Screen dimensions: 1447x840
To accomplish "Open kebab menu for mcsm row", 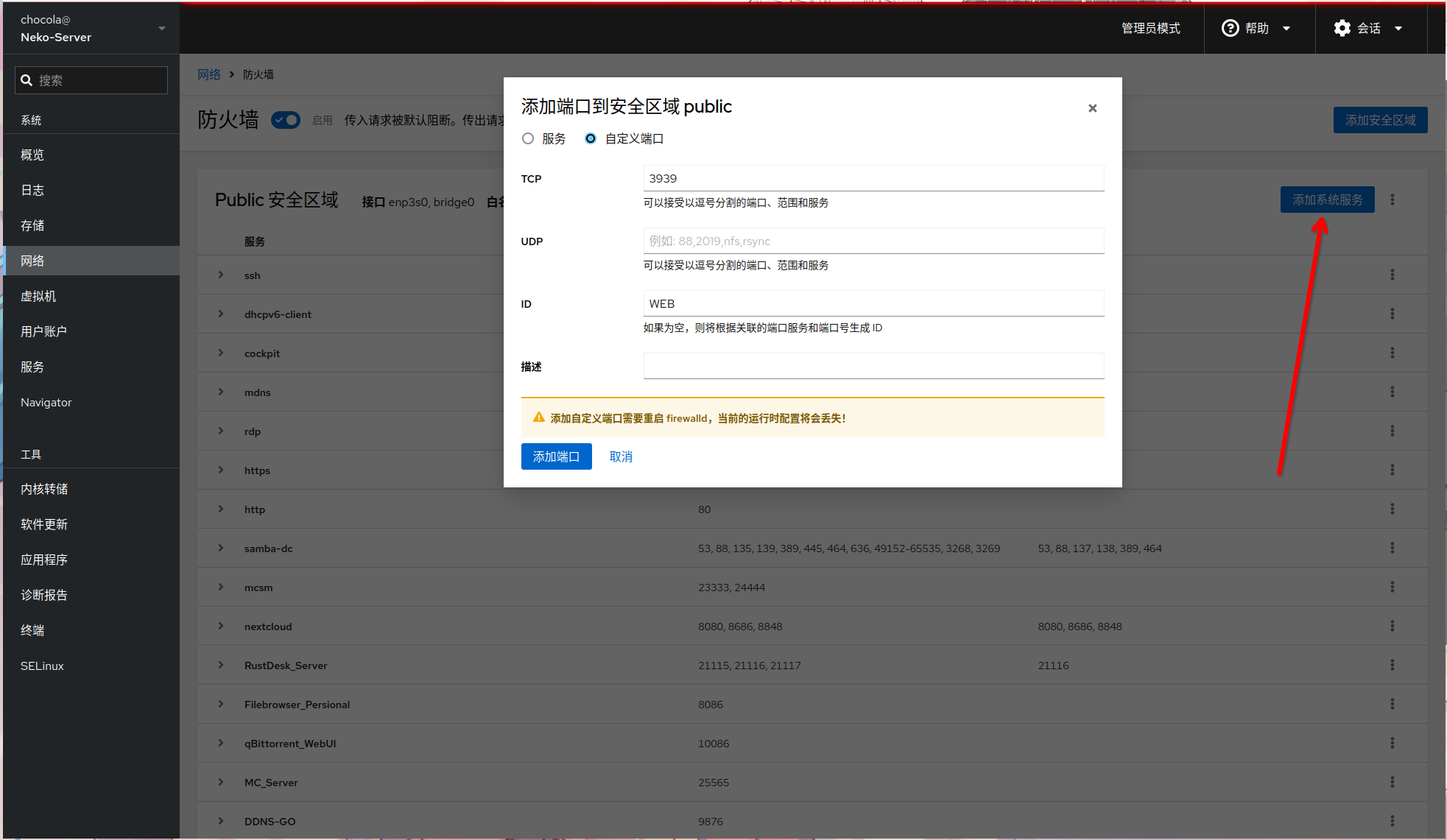I will (x=1392, y=587).
